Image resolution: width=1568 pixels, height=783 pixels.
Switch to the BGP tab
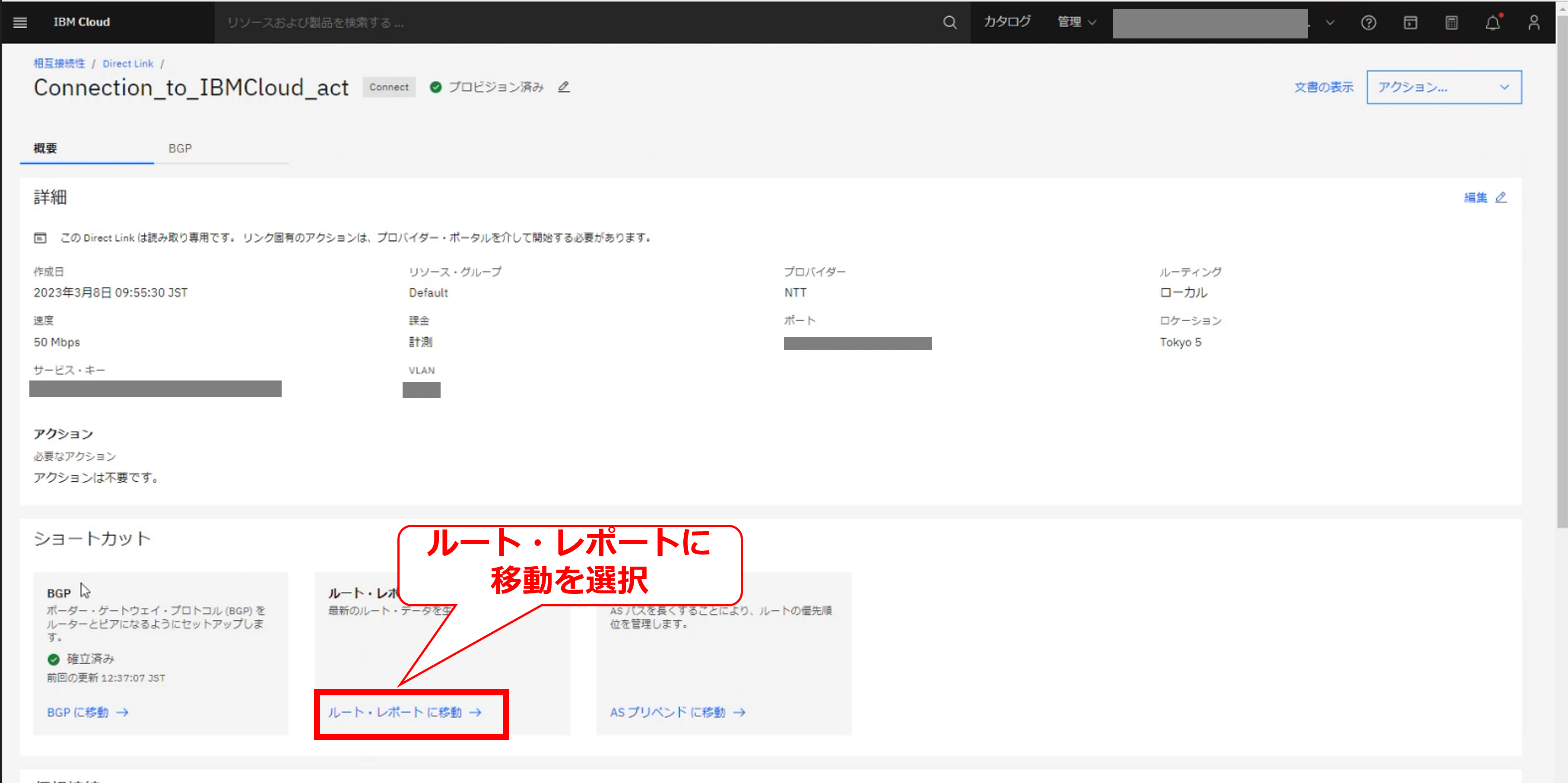point(180,149)
